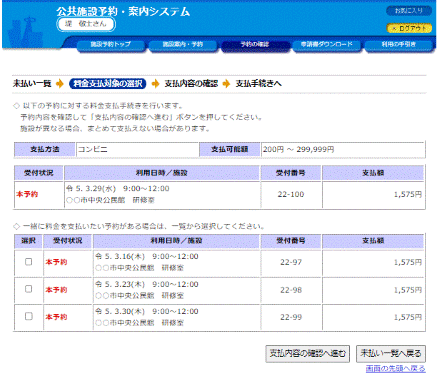Click the コンビニ payment method value

93,149
